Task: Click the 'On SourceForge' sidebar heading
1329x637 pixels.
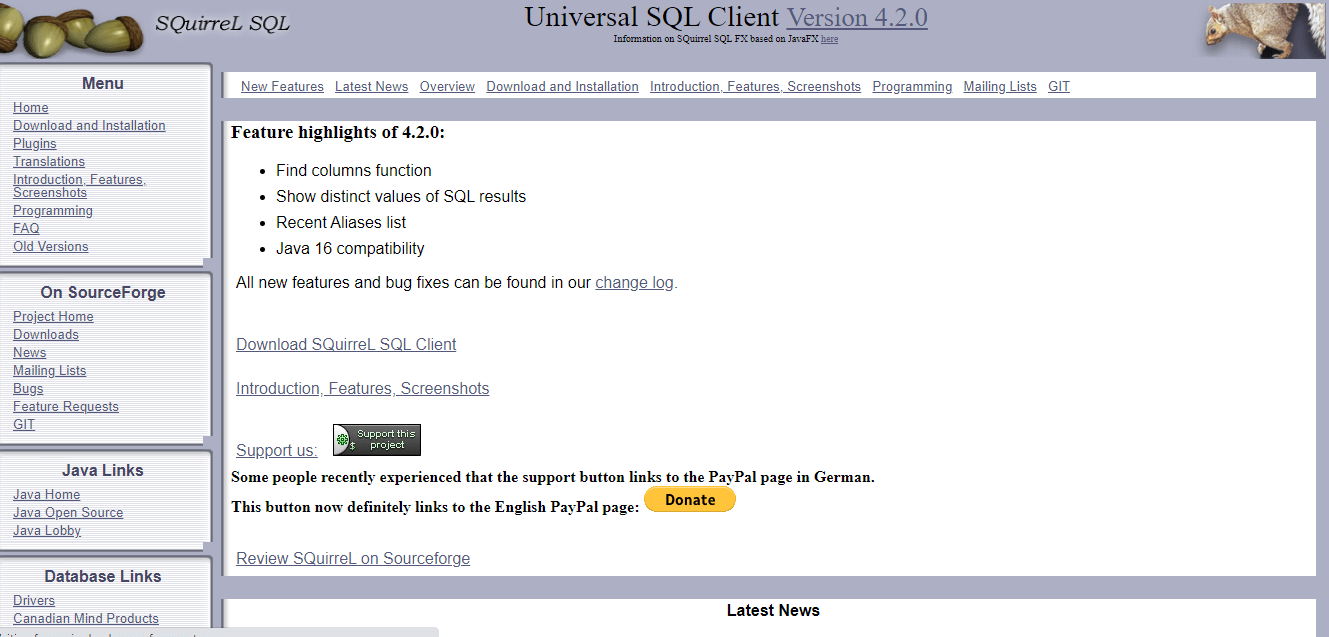Action: 103,293
